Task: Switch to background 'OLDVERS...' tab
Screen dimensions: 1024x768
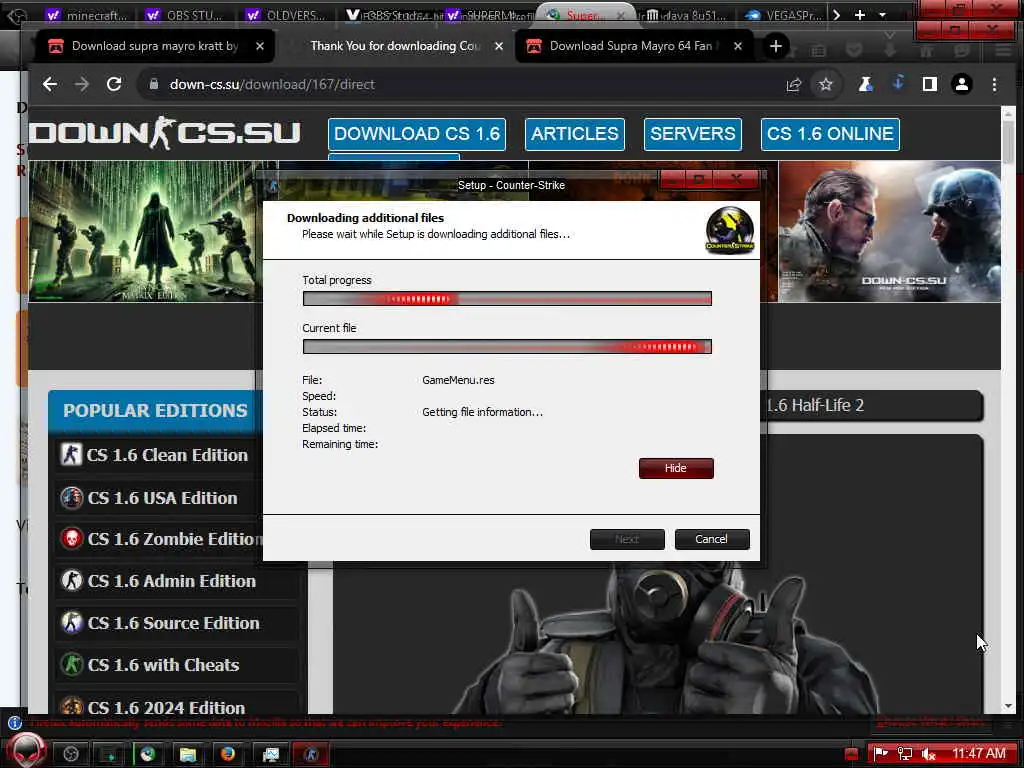Action: click(x=287, y=14)
